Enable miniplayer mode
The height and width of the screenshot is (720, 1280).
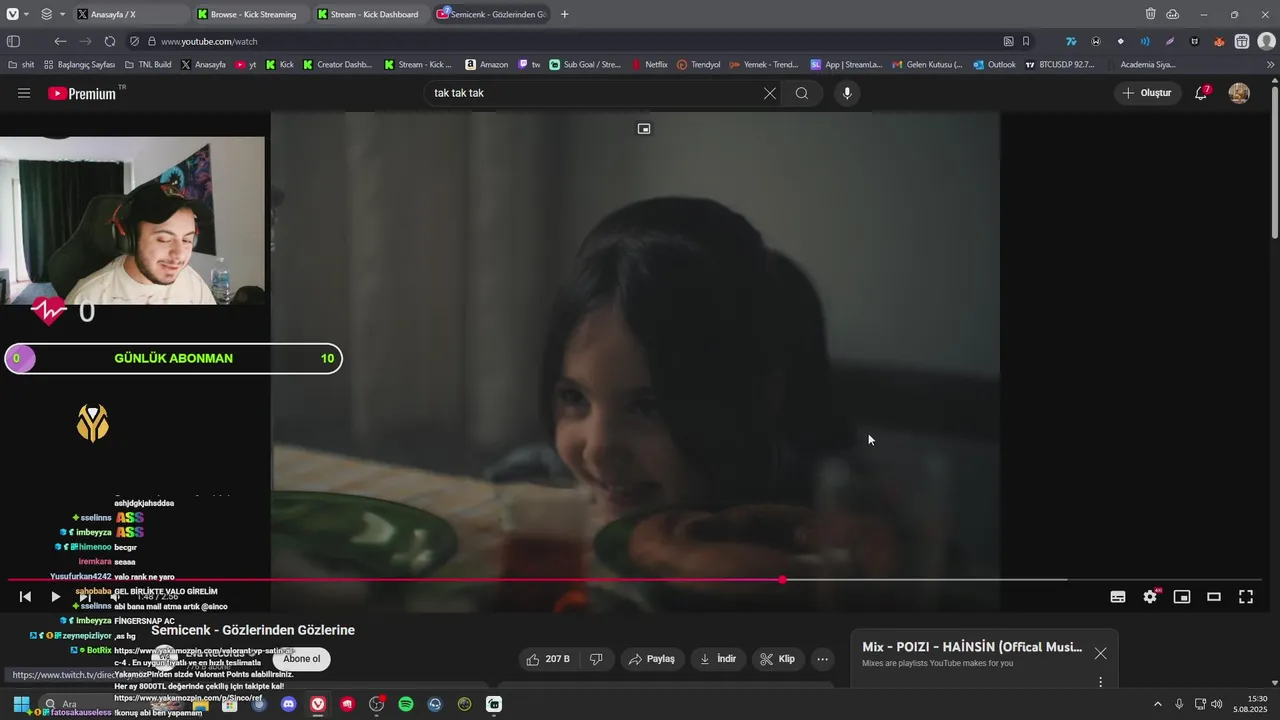1182,597
